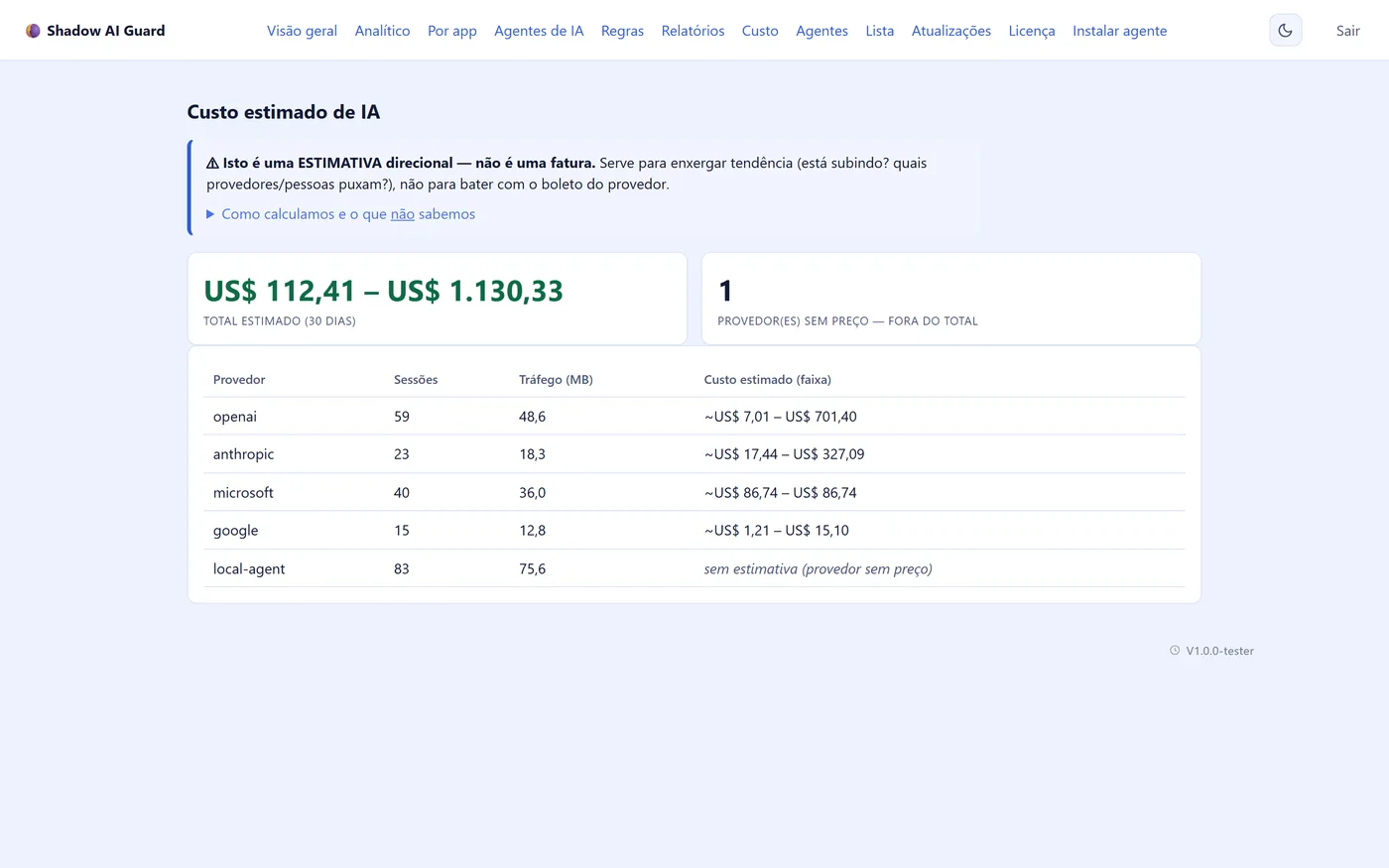This screenshot has width=1389, height=868.
Task: Toggle dark mode with the moon icon
Action: pyautogui.click(x=1285, y=31)
